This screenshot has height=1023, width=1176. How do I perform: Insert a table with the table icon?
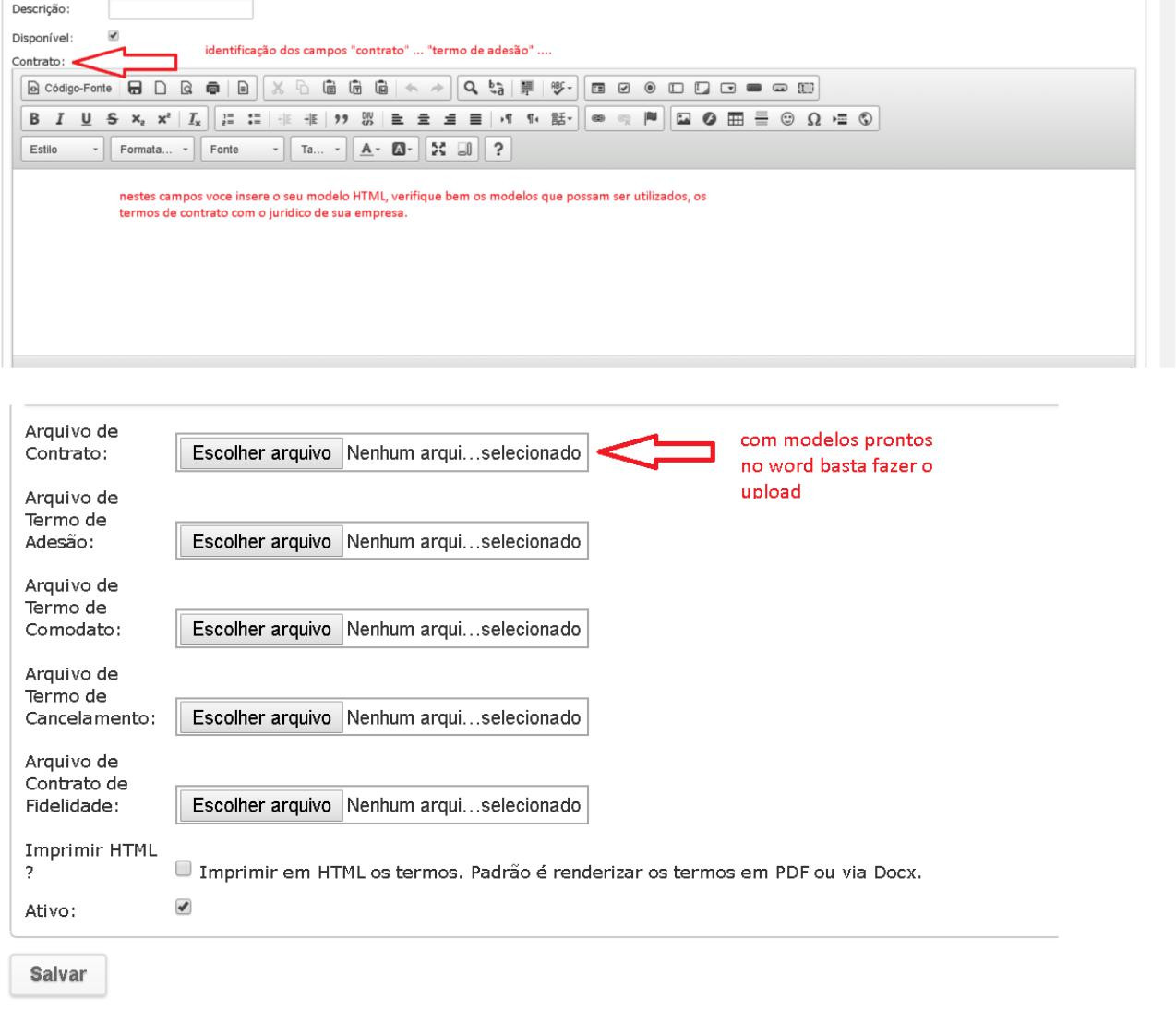point(736,119)
